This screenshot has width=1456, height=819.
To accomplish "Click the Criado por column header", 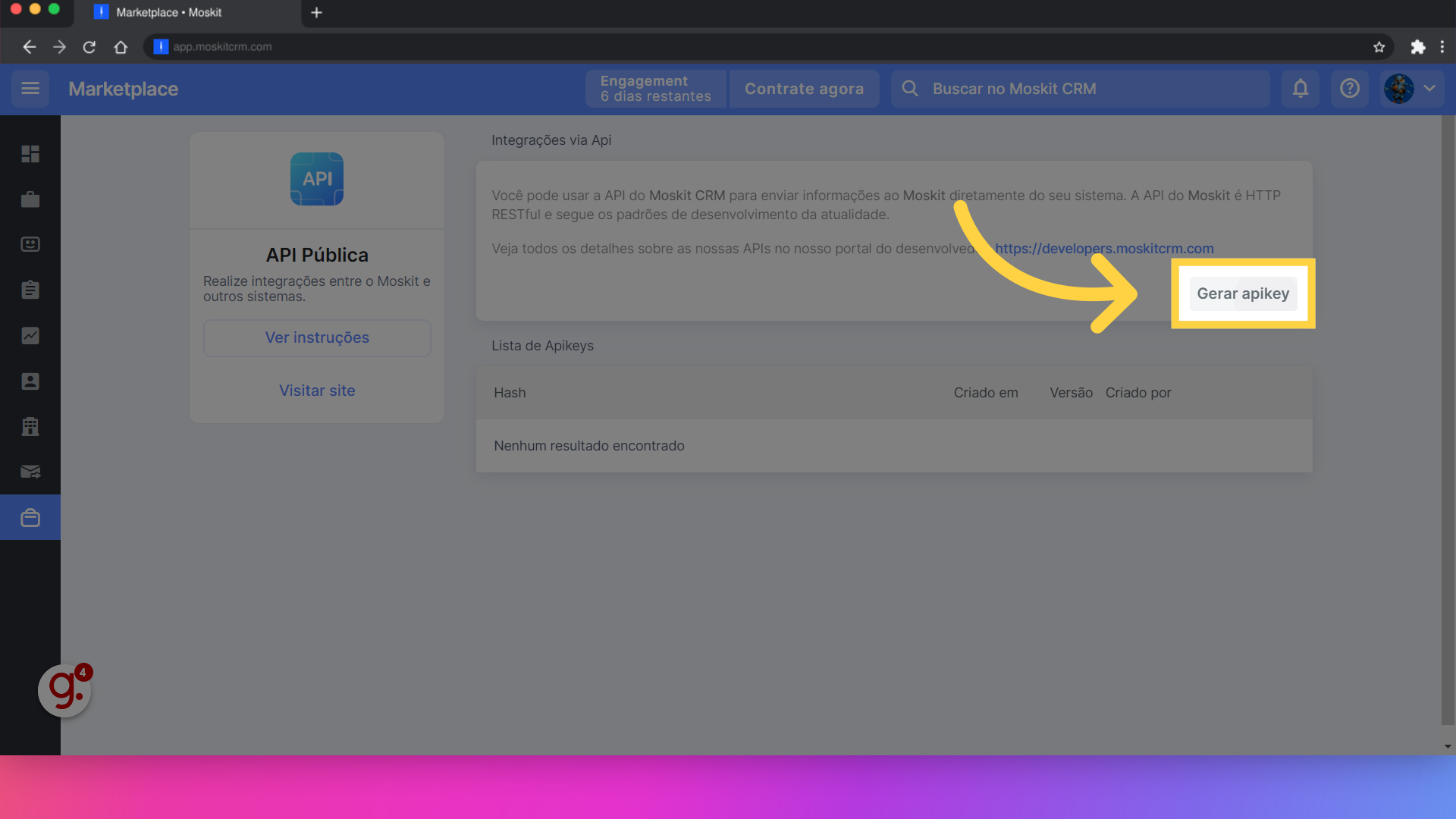I will tap(1138, 393).
